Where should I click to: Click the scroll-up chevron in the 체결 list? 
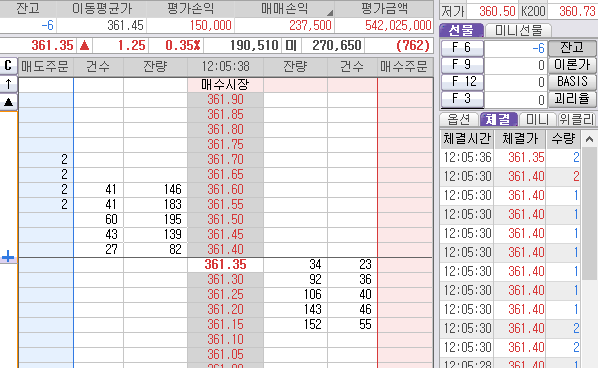tap(589, 139)
